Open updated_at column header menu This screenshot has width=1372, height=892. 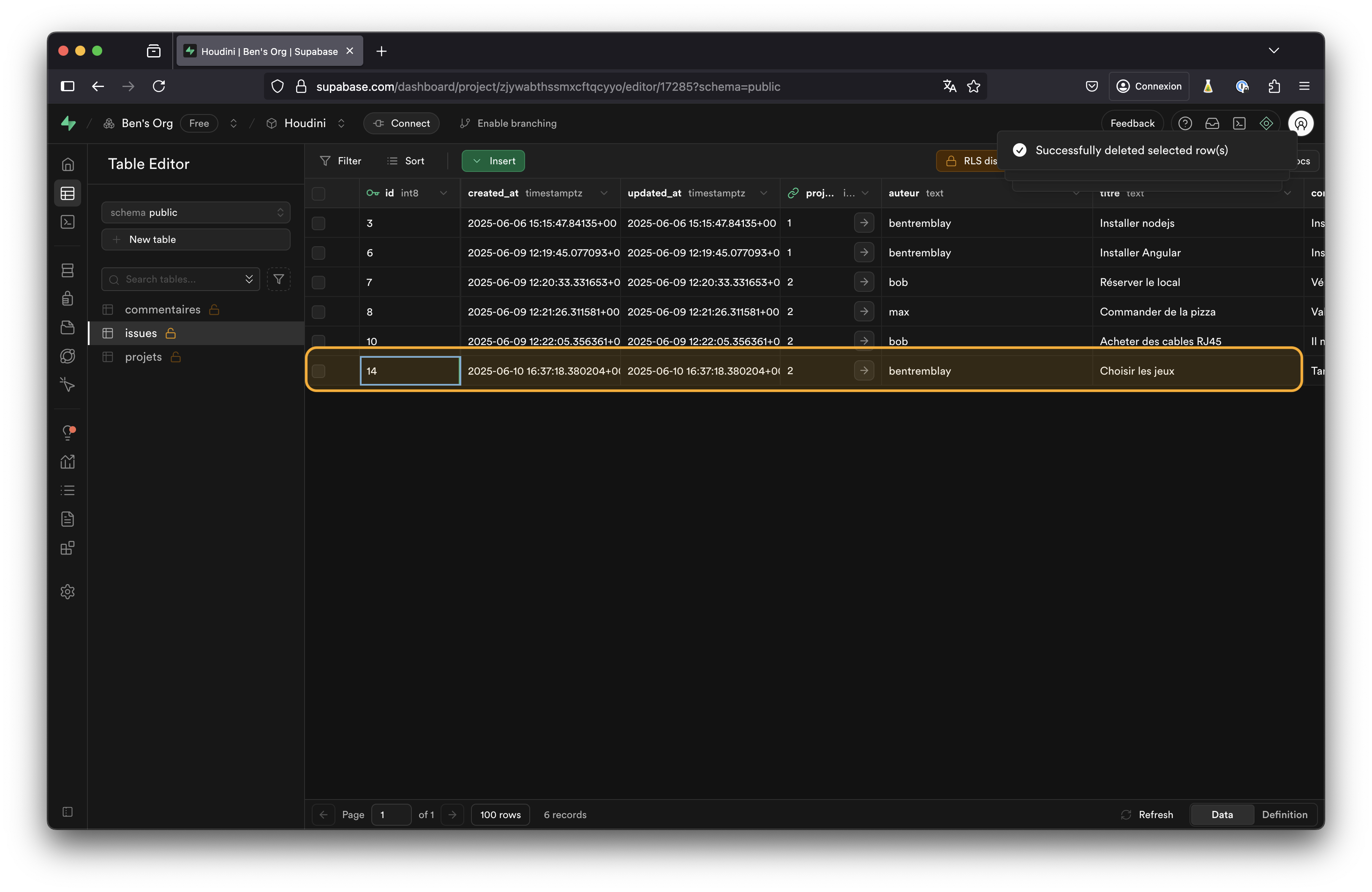tap(763, 193)
